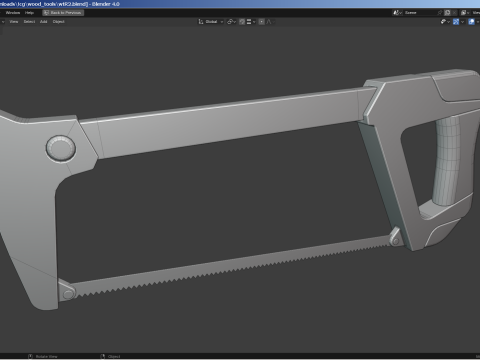480x360 pixels.
Task: Toggle the snapping magnet icon
Action: point(242,22)
